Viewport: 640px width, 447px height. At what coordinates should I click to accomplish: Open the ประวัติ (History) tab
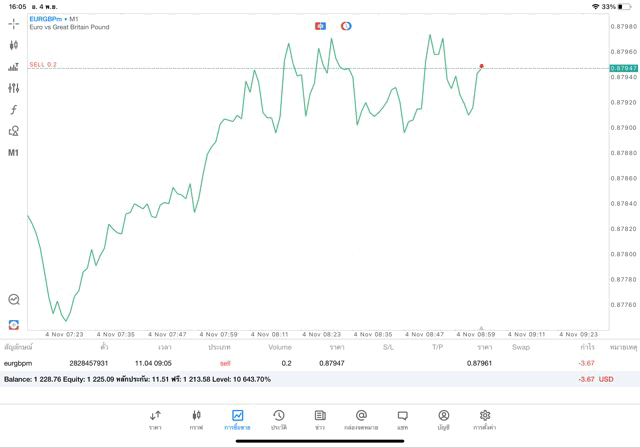pyautogui.click(x=278, y=419)
